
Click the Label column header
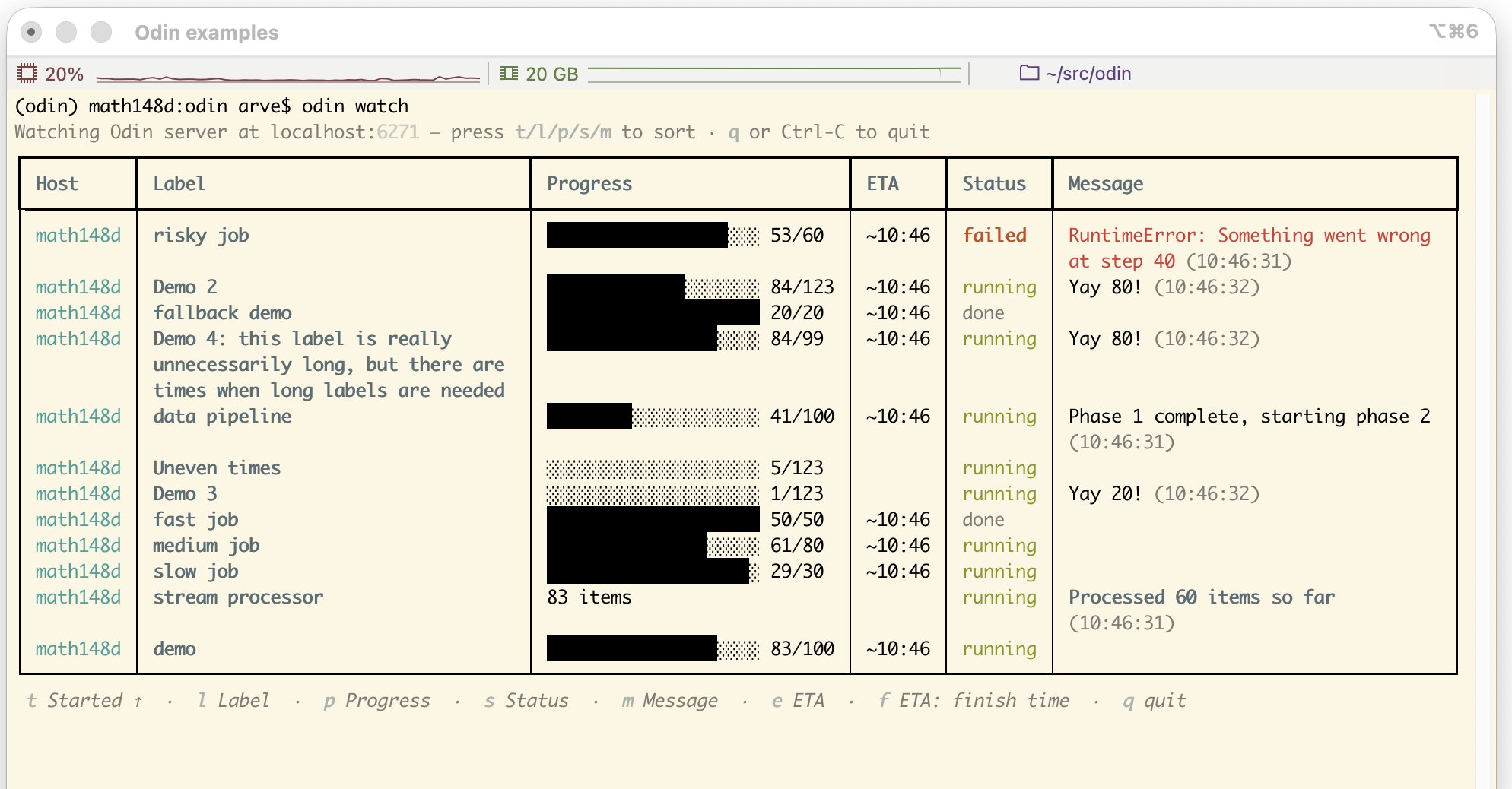[179, 184]
